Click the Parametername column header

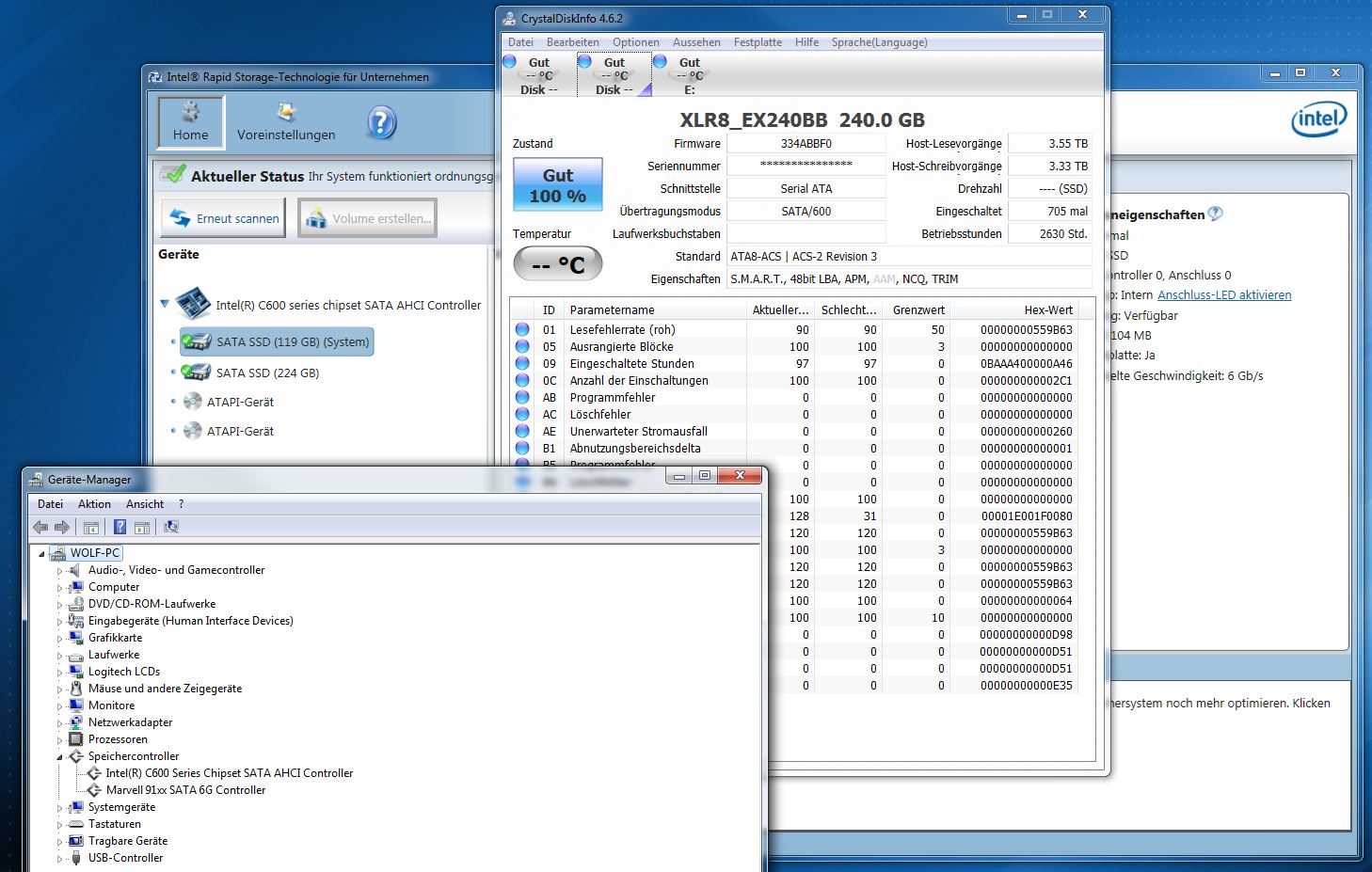pos(654,309)
